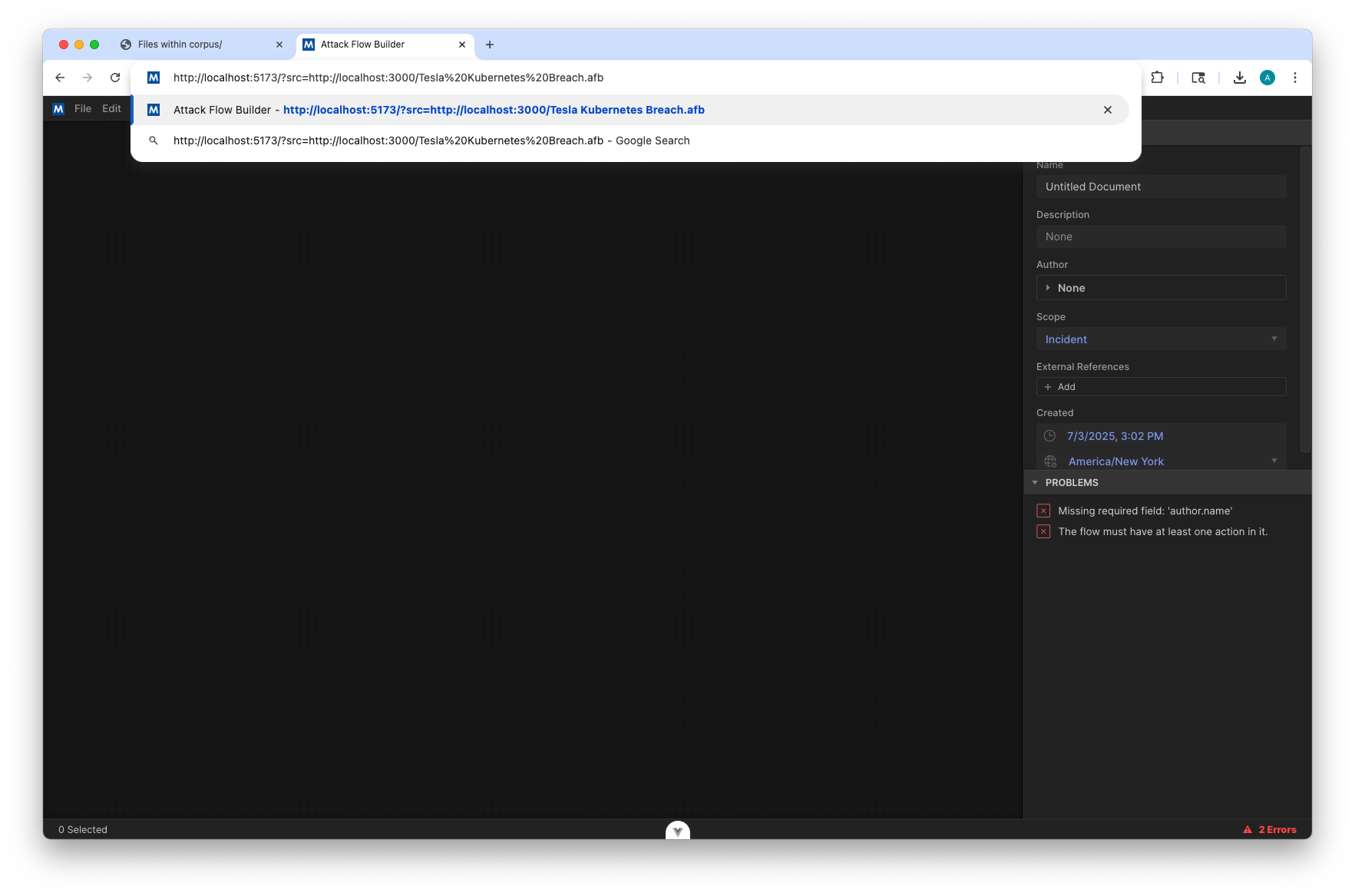Open the File menu
Viewport: 1355px width, 896px height.
click(x=83, y=109)
